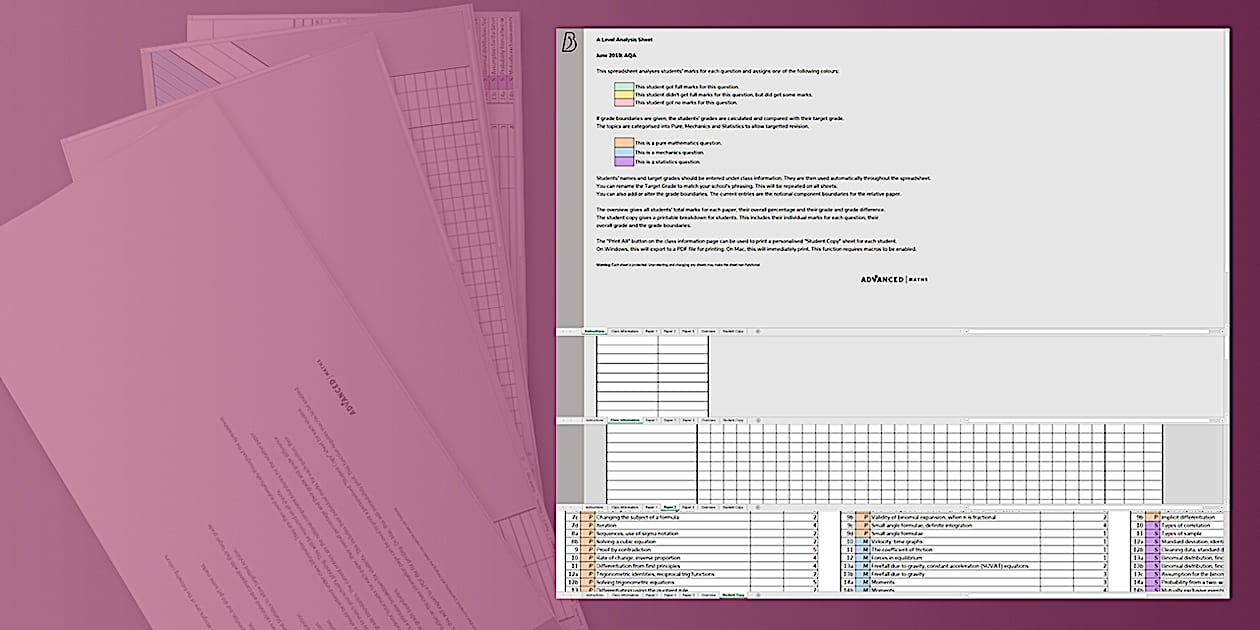Click the orange pure mathematics swatch
This screenshot has width=1260, height=630.
[x=624, y=143]
